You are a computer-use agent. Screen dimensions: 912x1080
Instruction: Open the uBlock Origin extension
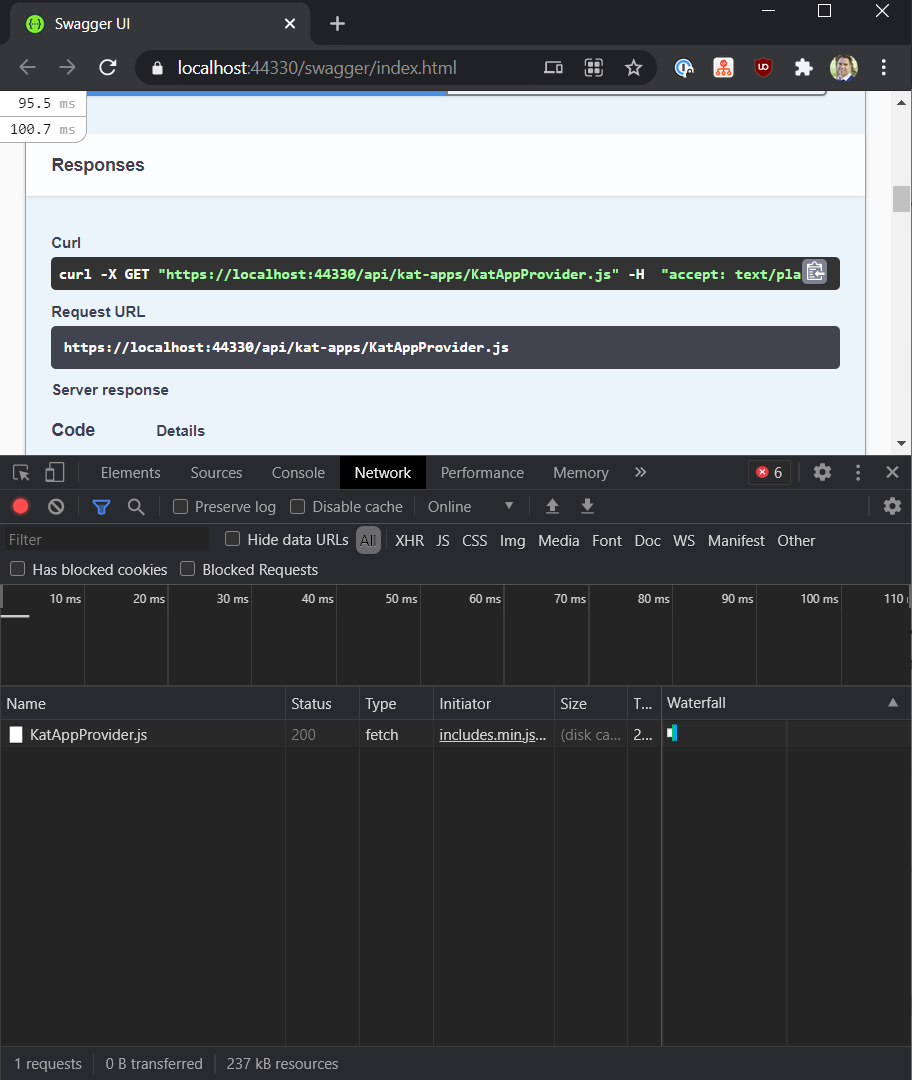point(763,68)
